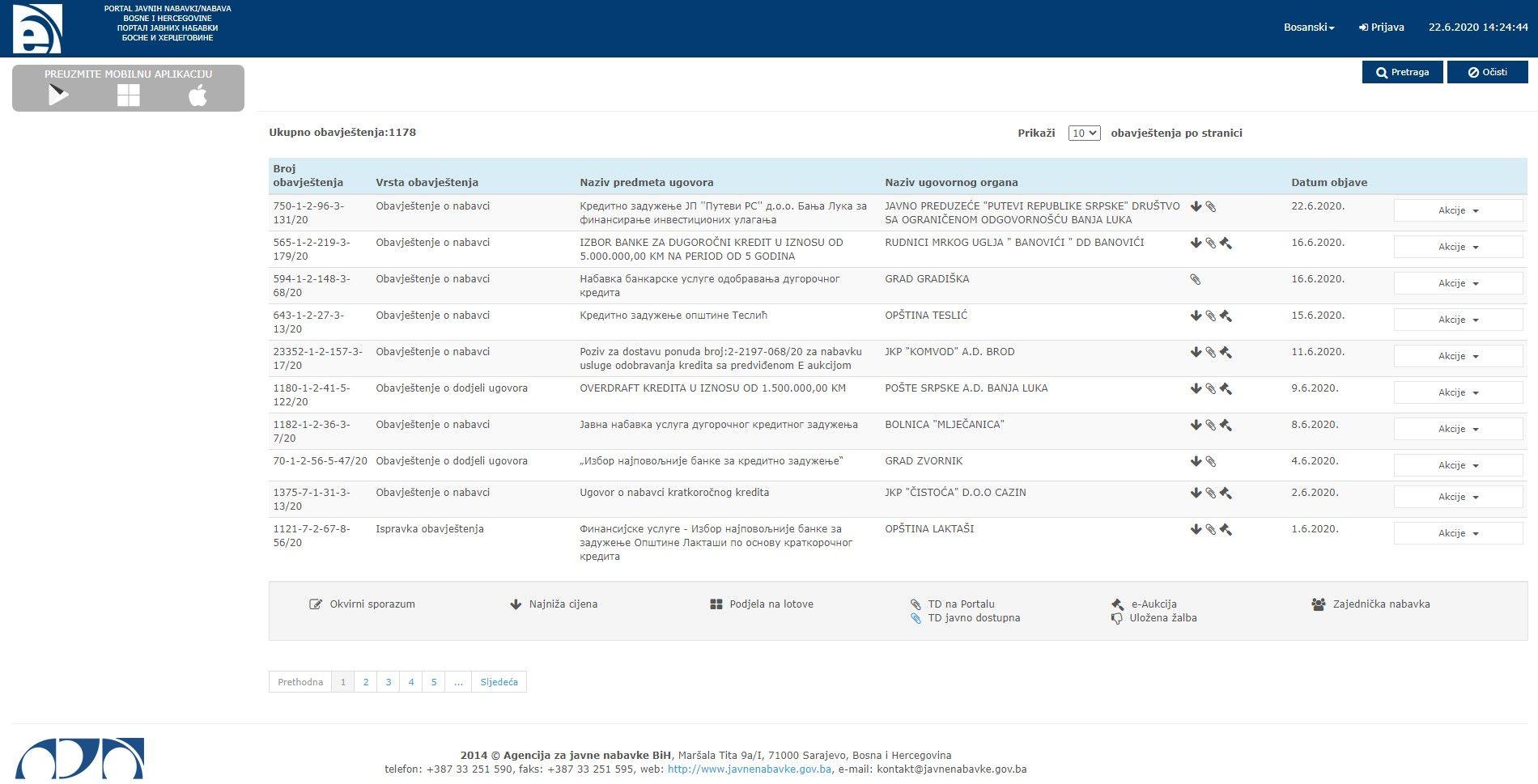Click Najniža cijena legend arrow icon
The height and width of the screenshot is (784, 1538).
tap(515, 604)
